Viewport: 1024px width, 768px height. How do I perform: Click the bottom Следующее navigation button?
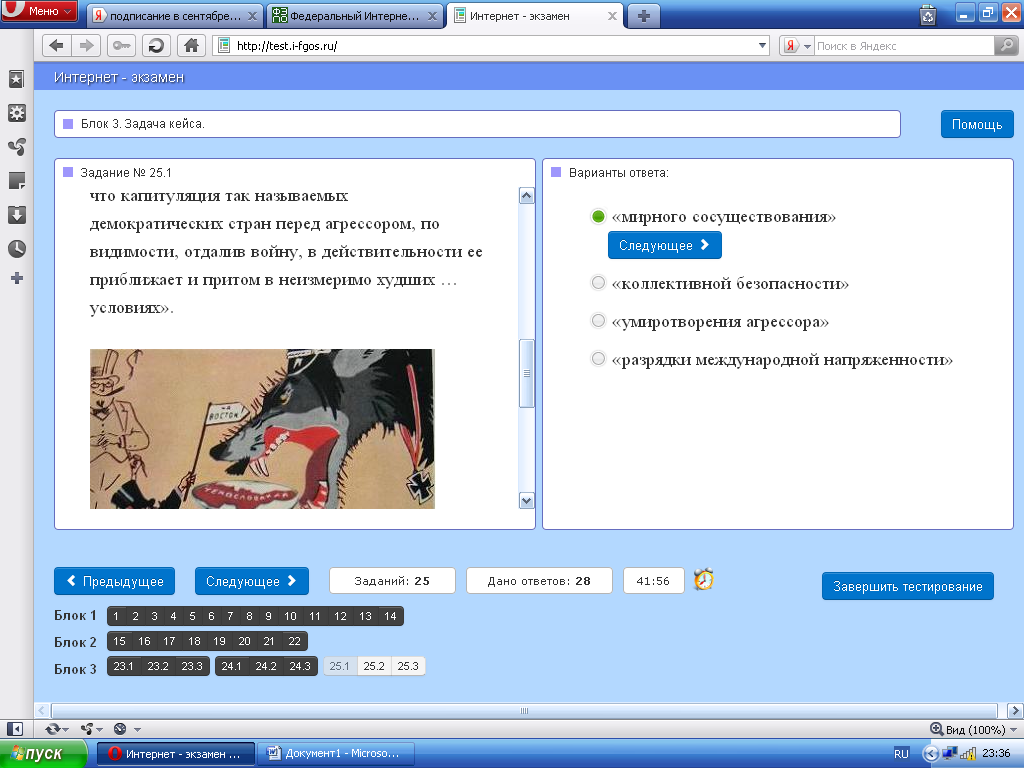tap(251, 581)
